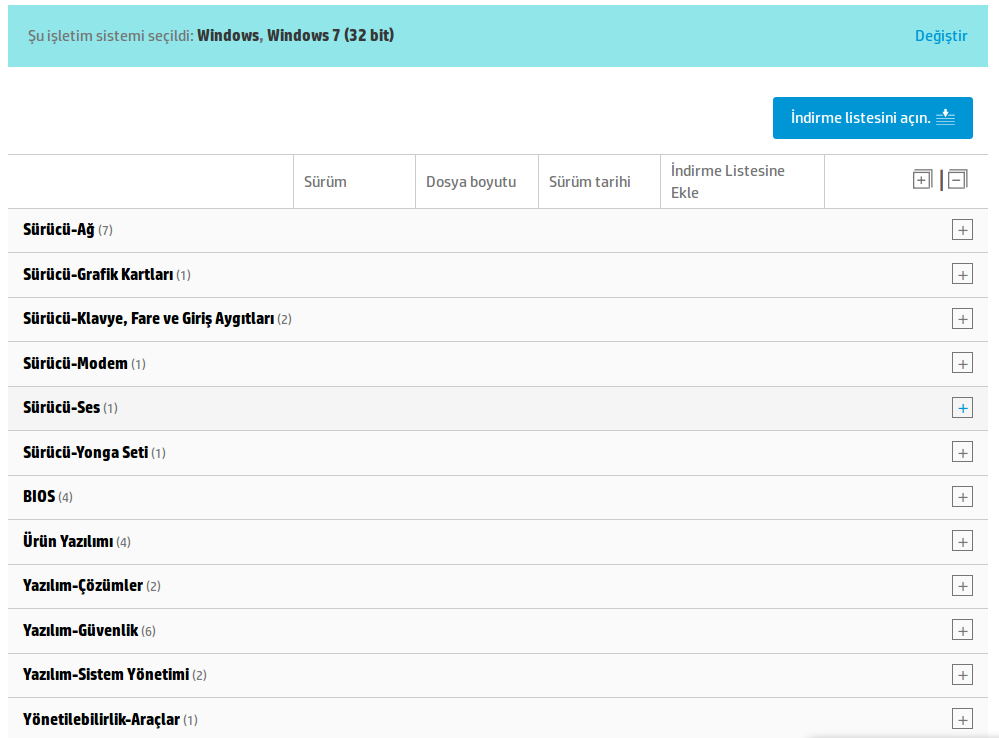Click the Sürücü-Ses row title
The width and height of the screenshot is (999, 738).
pos(61,407)
